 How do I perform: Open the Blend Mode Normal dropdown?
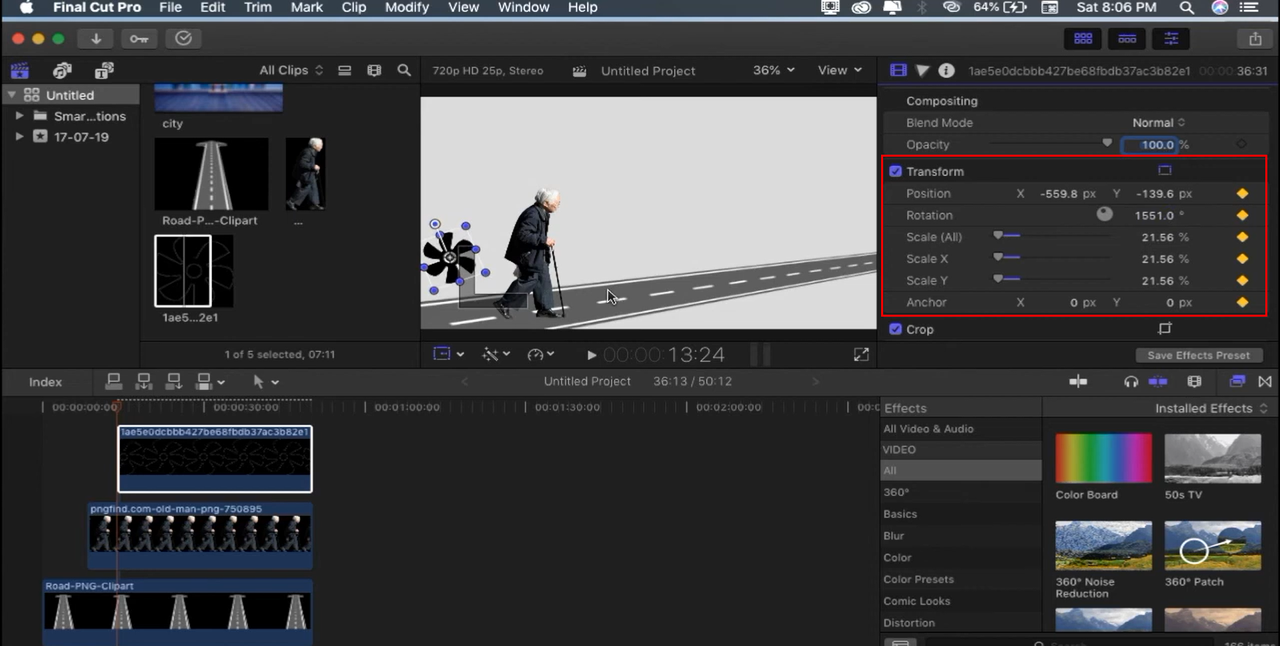click(x=1159, y=123)
